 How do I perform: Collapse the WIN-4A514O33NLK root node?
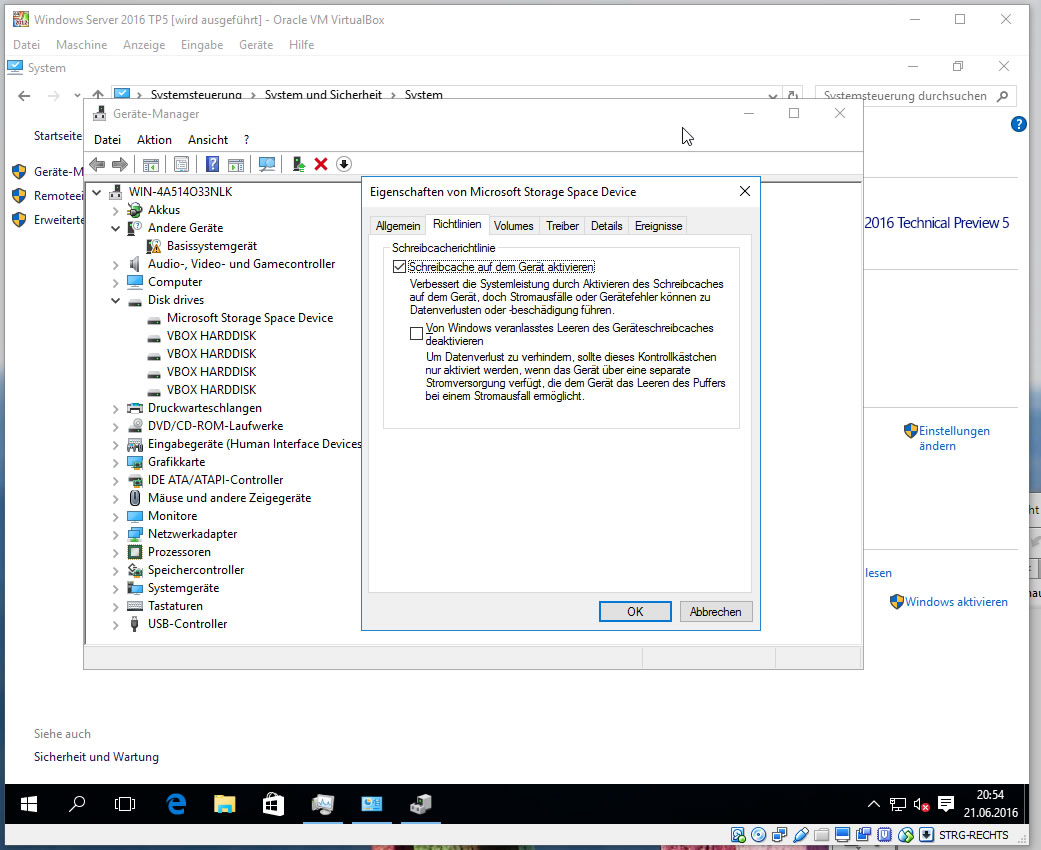[97, 192]
